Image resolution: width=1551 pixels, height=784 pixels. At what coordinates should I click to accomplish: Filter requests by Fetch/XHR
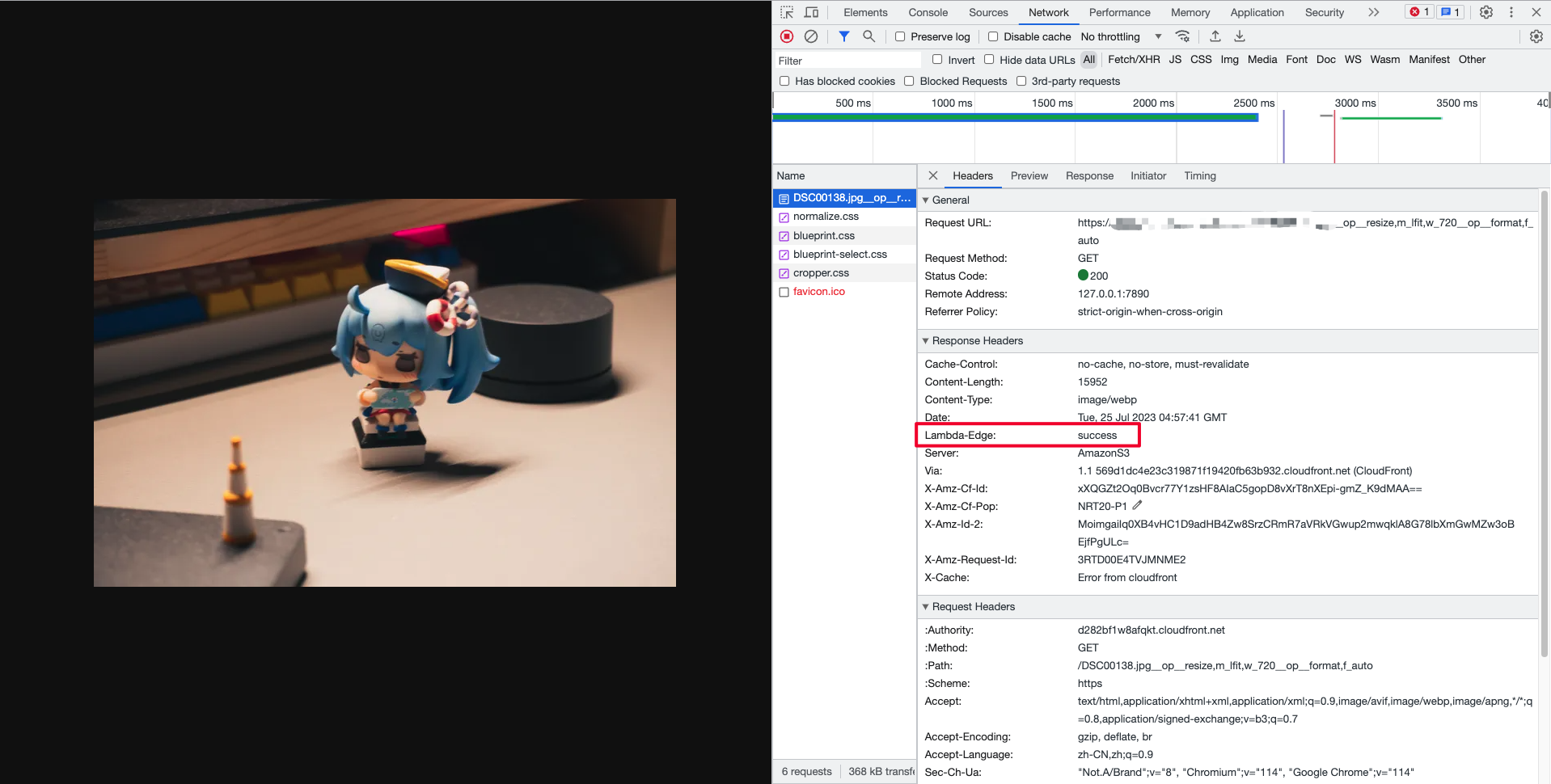(x=1134, y=59)
